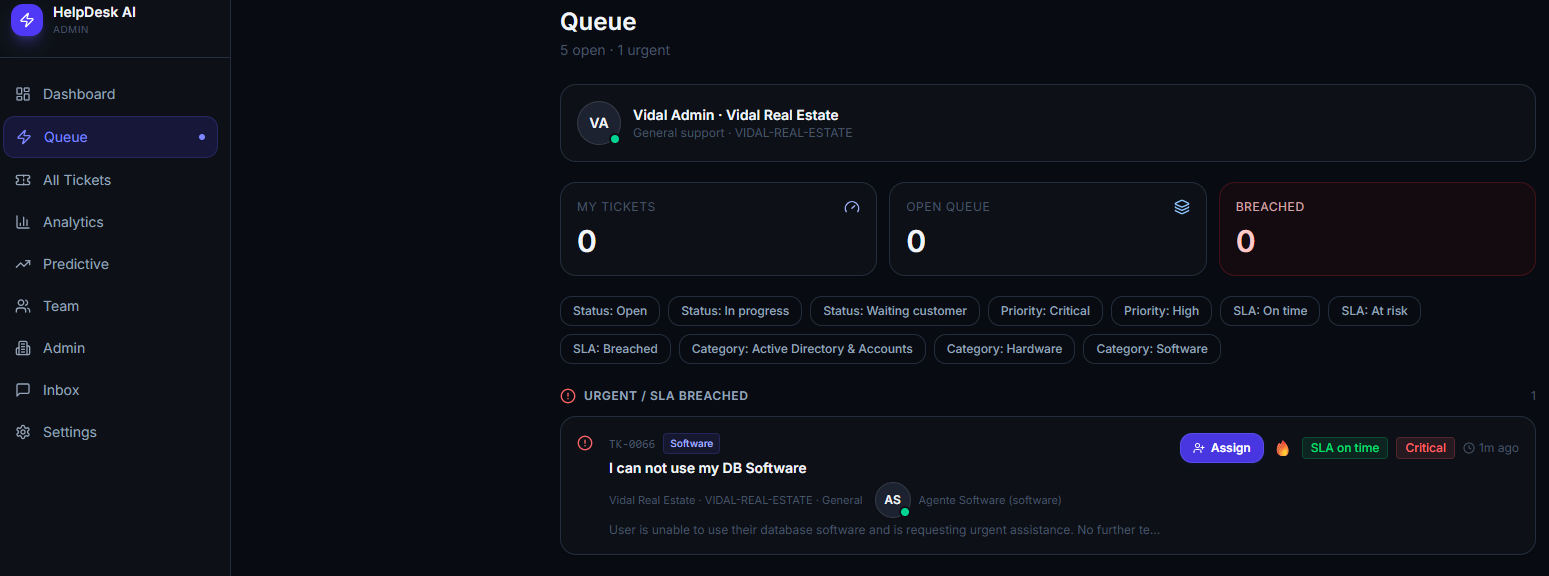1549x576 pixels.
Task: Toggle the Status: In progress filter chip
Action: click(x=735, y=311)
